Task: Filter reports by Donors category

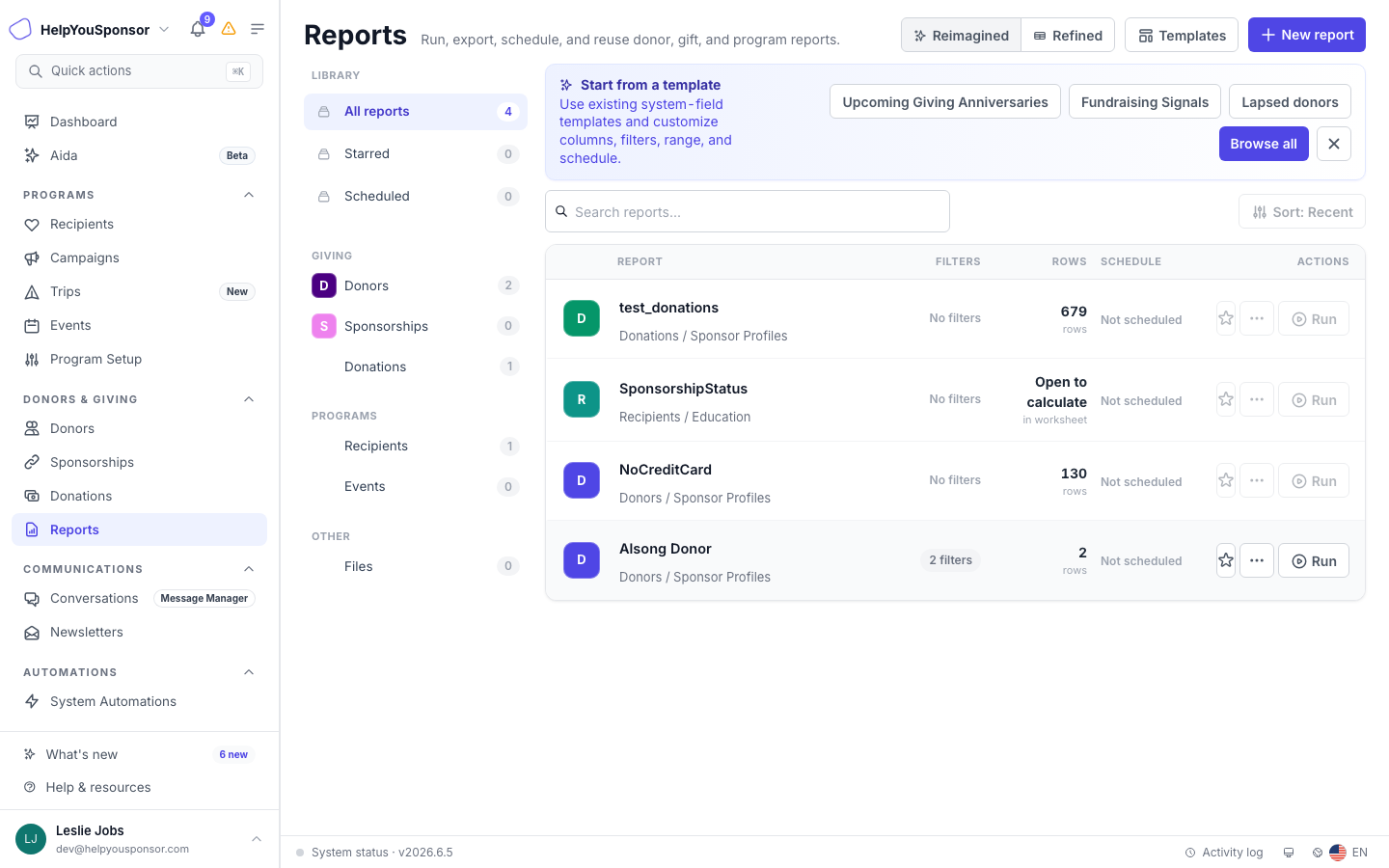Action: pos(416,285)
